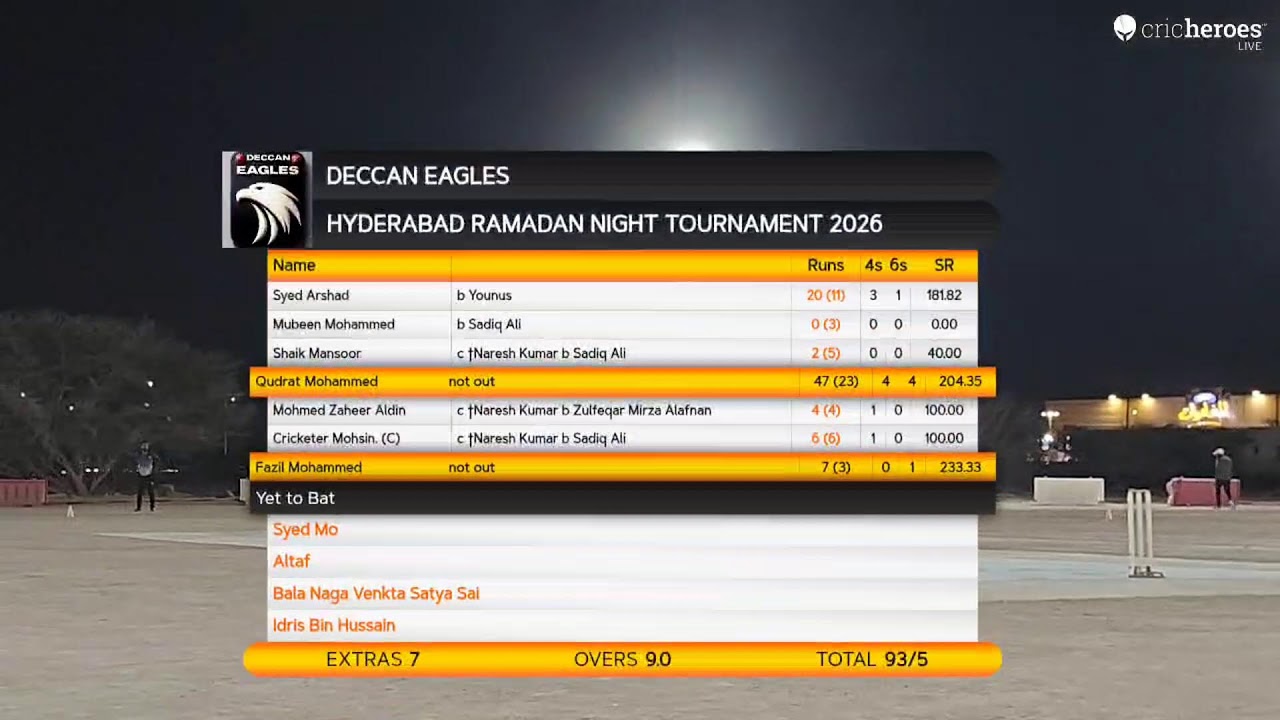Click Fazil Mohammed's runs 7 (3)
Image resolution: width=1280 pixels, height=720 pixels.
pyautogui.click(x=835, y=467)
